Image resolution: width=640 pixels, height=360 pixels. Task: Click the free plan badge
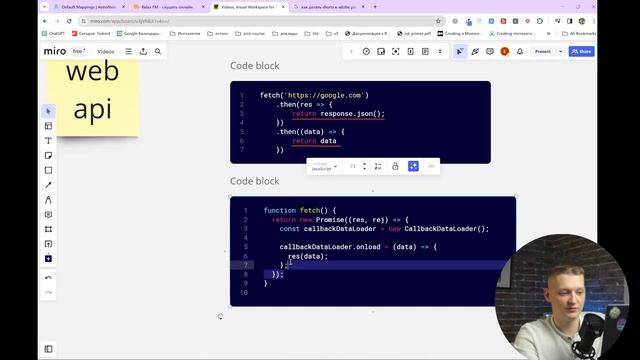(x=79, y=51)
